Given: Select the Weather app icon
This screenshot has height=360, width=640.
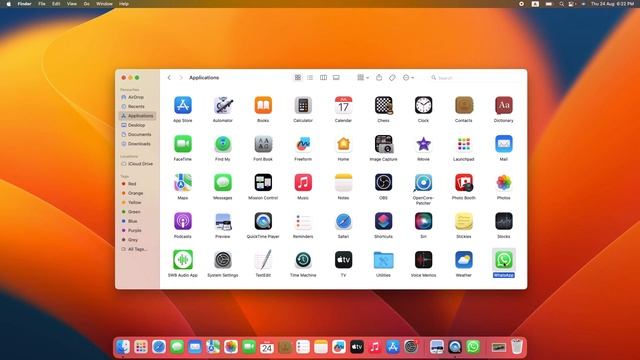Looking at the screenshot, I should click(x=464, y=260).
